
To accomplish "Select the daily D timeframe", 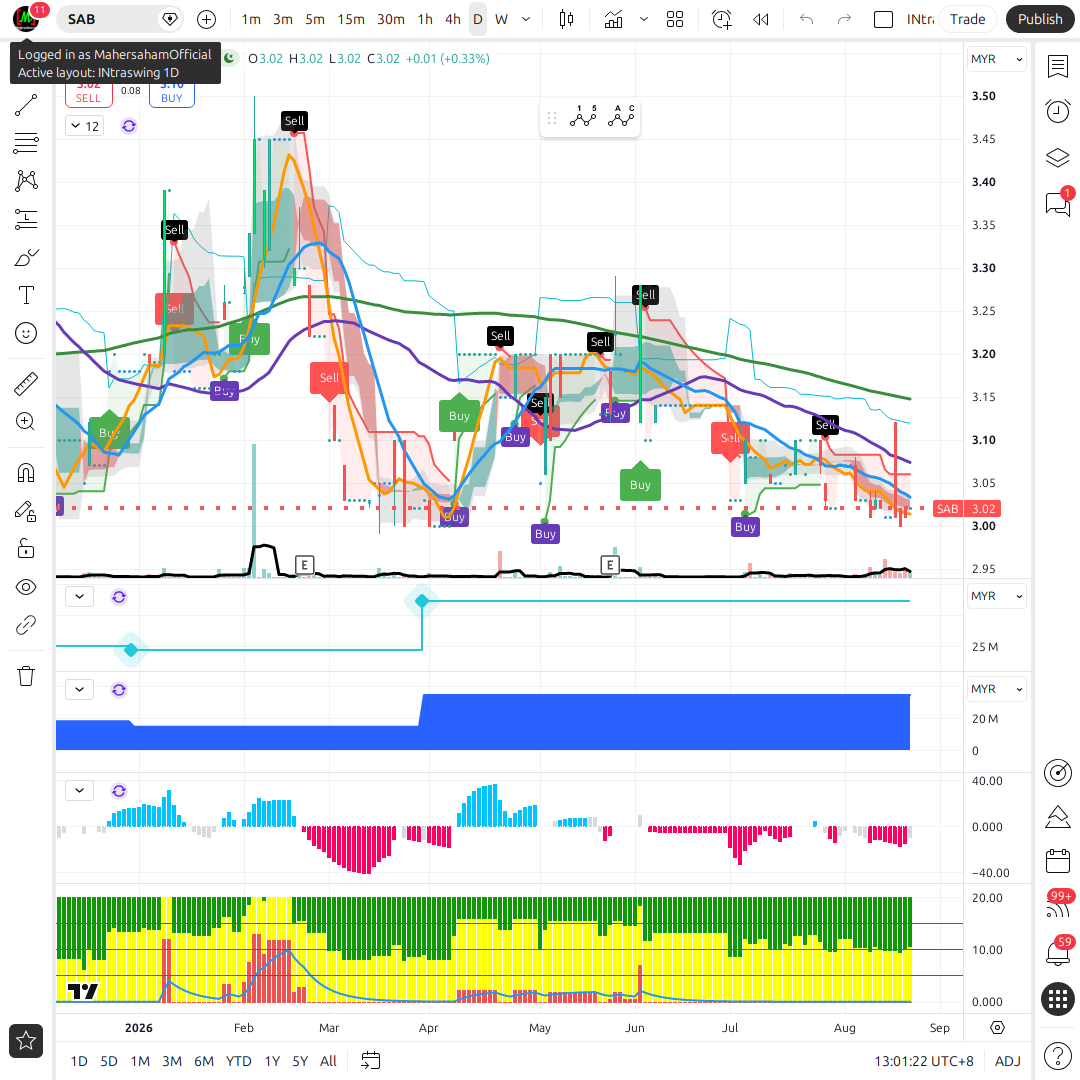I will click(477, 19).
